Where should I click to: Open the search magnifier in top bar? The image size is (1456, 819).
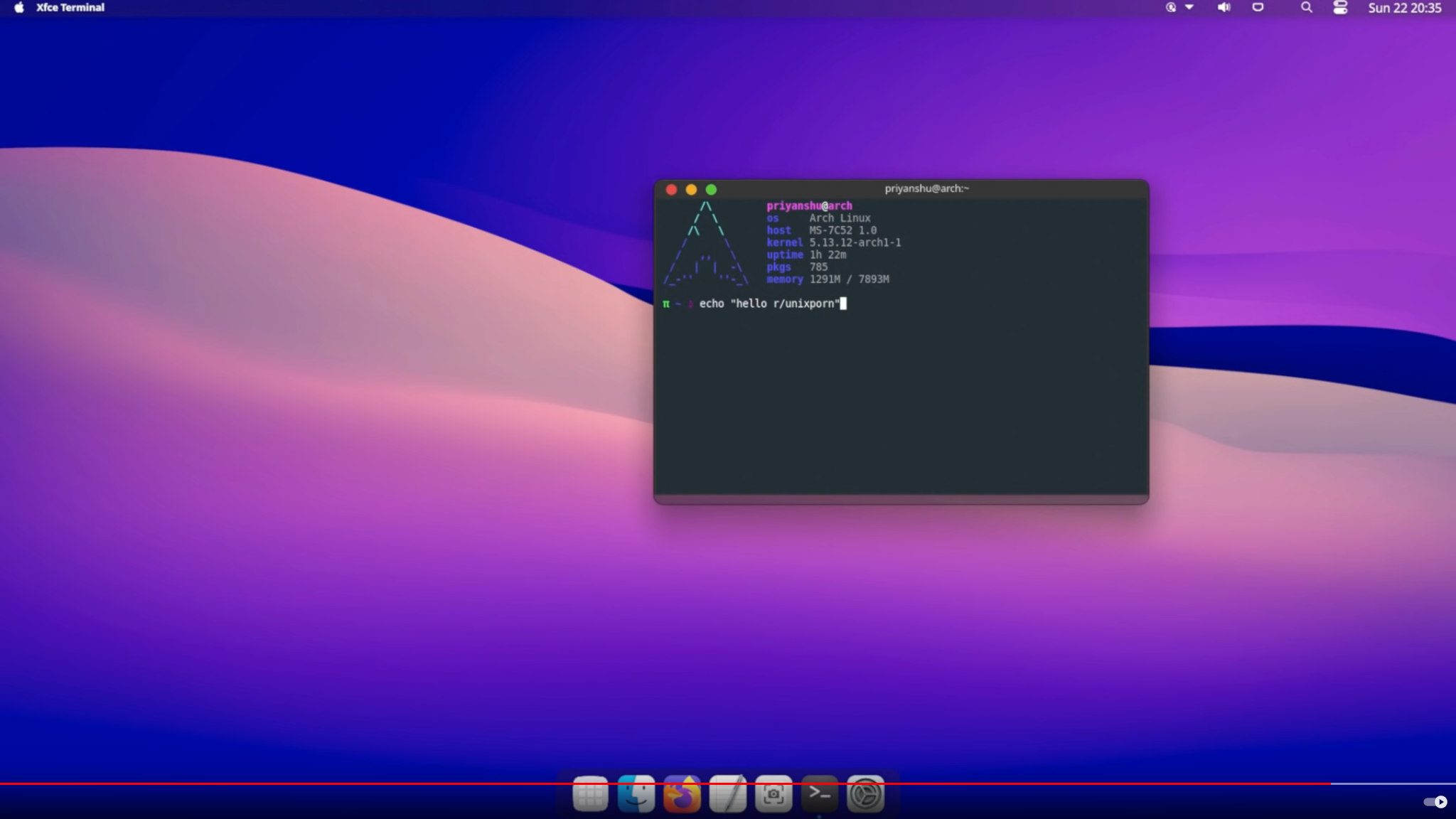pos(1306,8)
